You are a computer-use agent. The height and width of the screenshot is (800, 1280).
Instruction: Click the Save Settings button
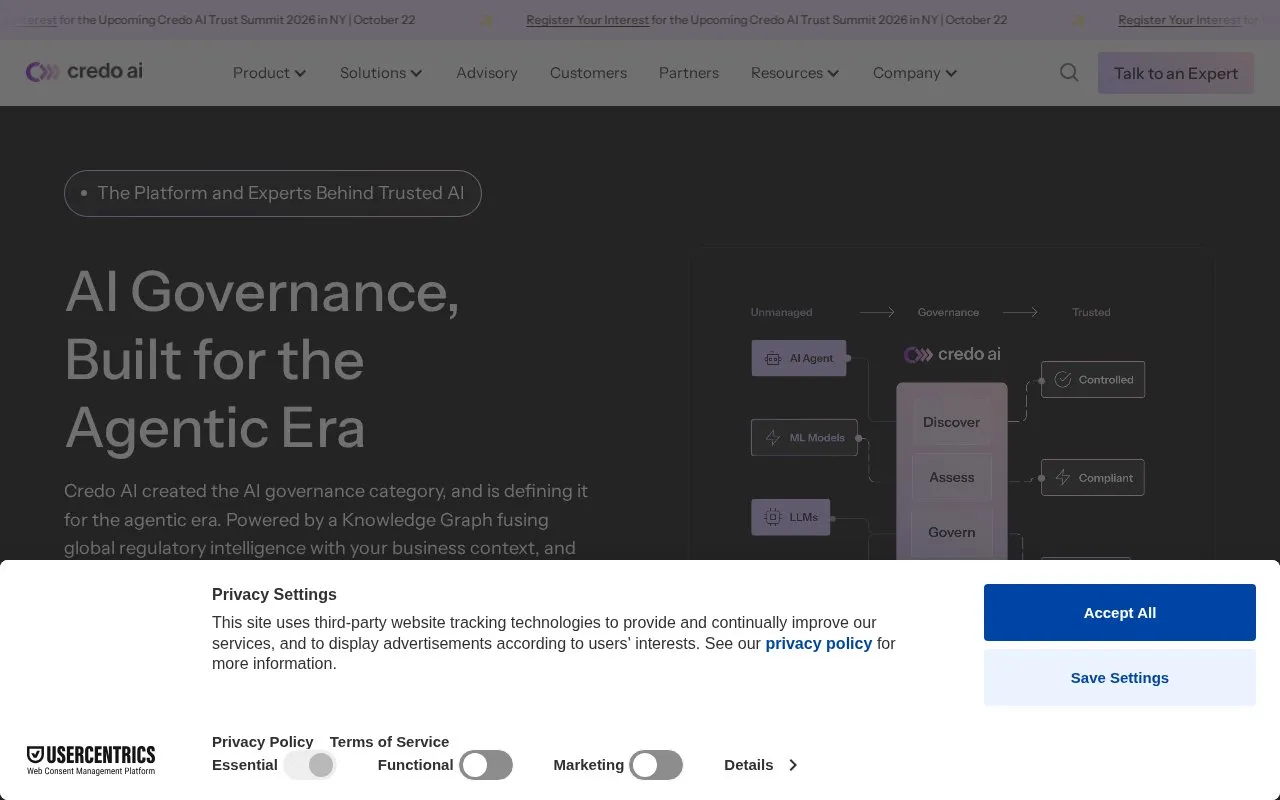click(x=1120, y=678)
